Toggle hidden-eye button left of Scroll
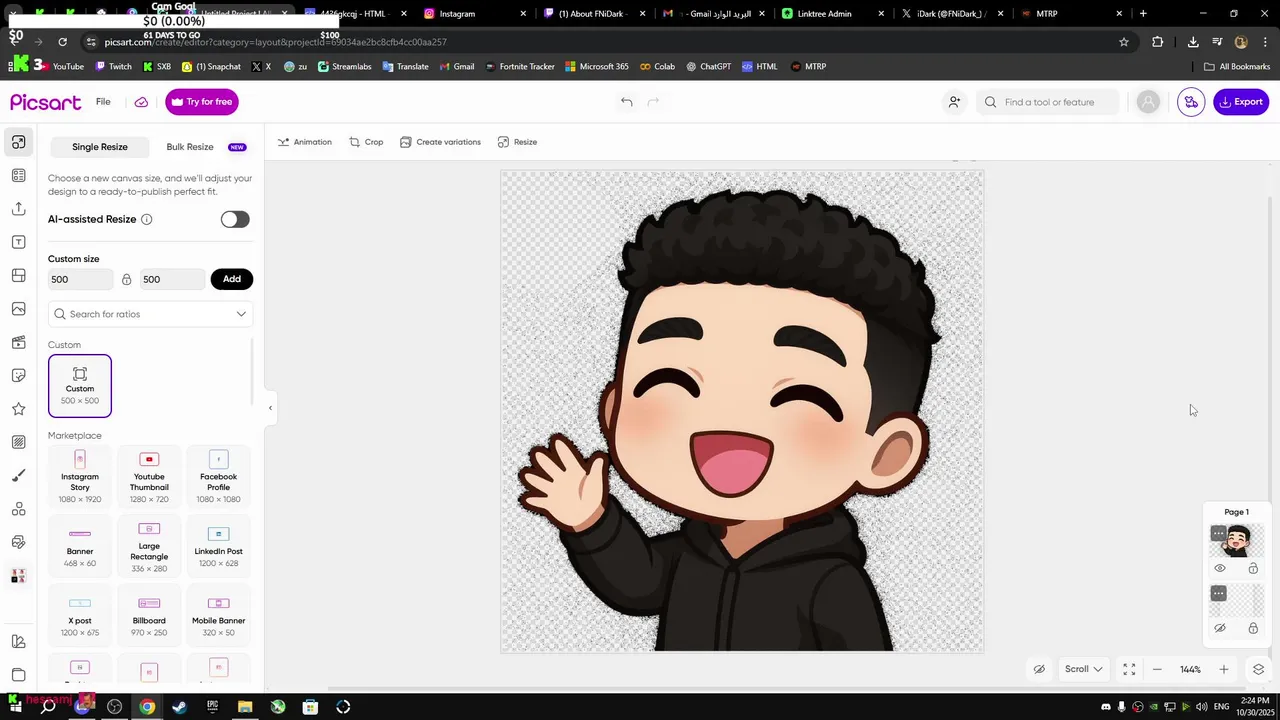The image size is (1280, 720). [x=1039, y=669]
